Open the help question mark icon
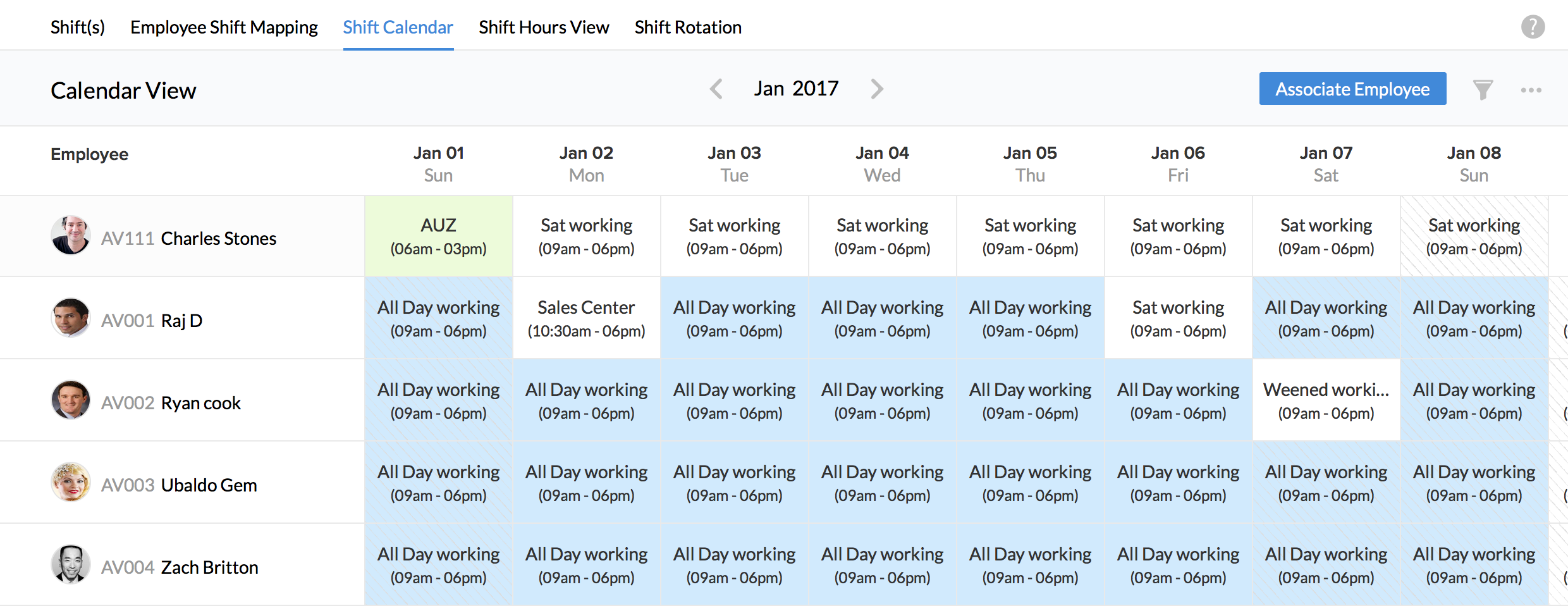1568x606 pixels. click(x=1533, y=27)
